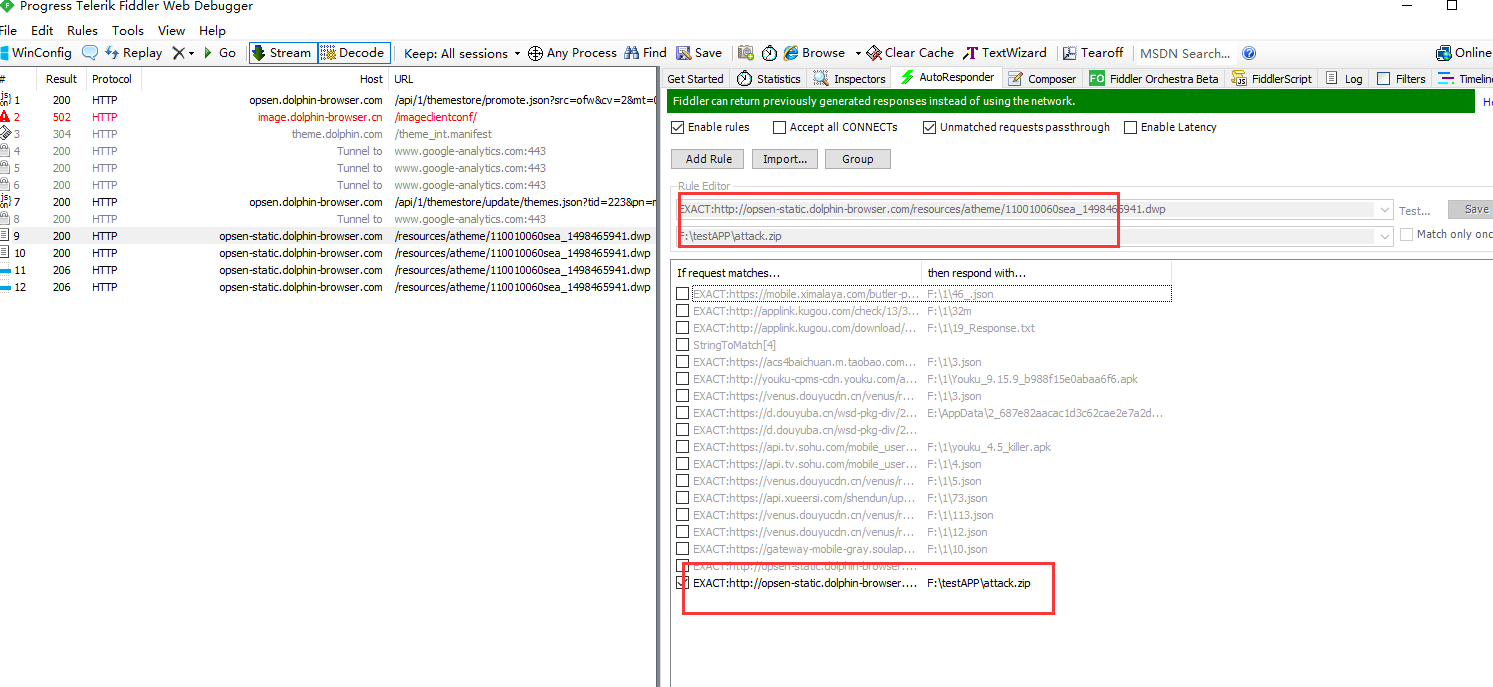
Task: Select session 3 theme_int.manifest row
Action: 328,134
